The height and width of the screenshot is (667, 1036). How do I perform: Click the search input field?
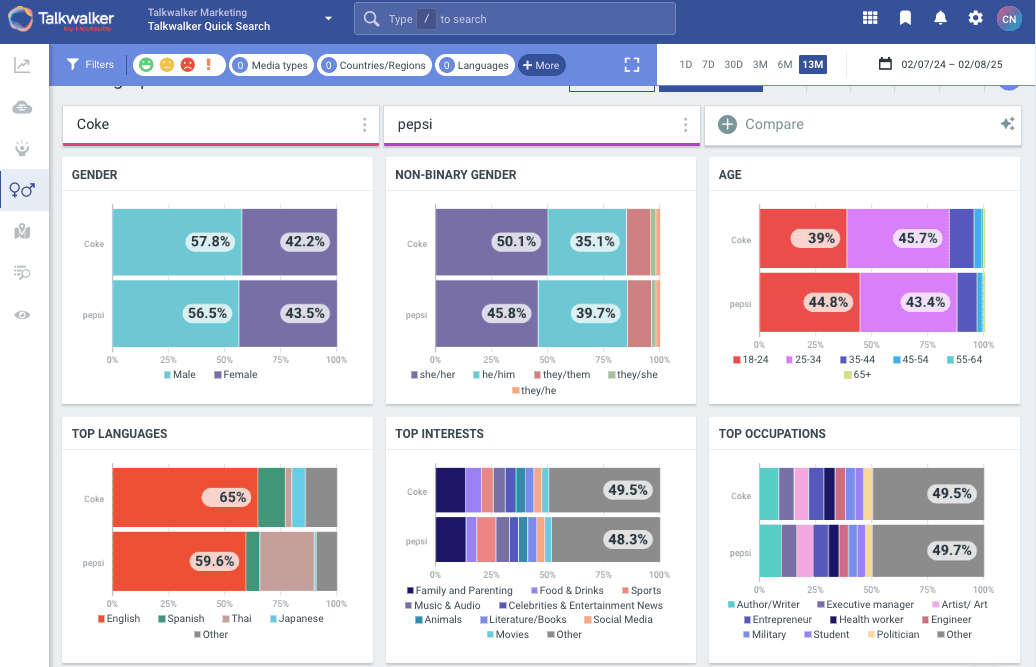[x=515, y=19]
